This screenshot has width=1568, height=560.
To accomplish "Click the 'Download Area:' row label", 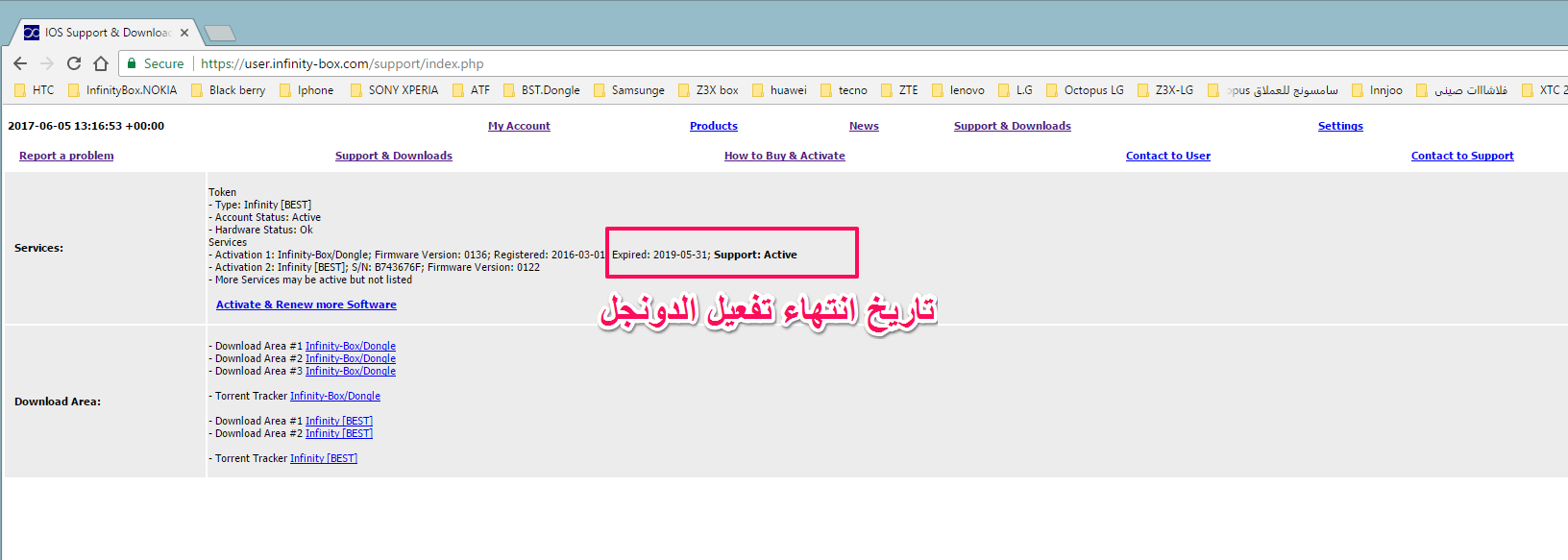I will point(58,402).
